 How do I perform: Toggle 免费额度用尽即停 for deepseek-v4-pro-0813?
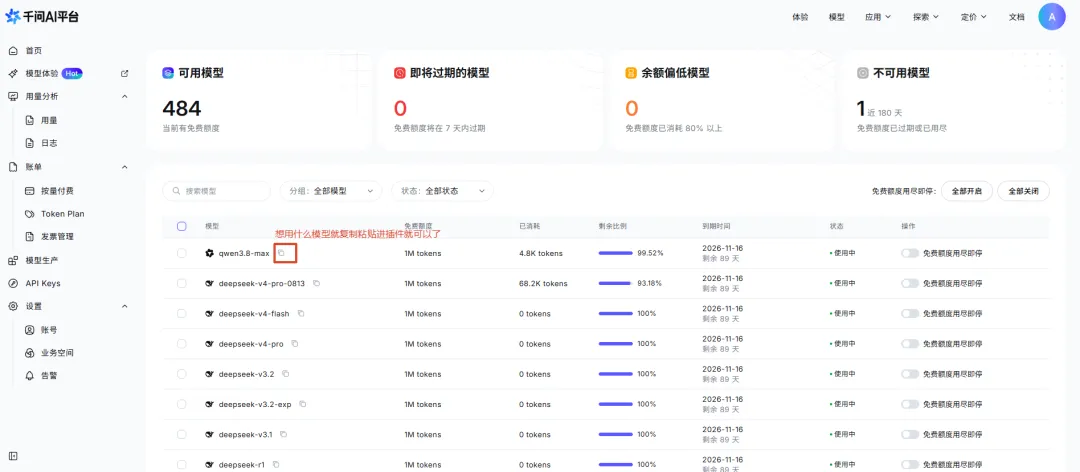click(910, 283)
